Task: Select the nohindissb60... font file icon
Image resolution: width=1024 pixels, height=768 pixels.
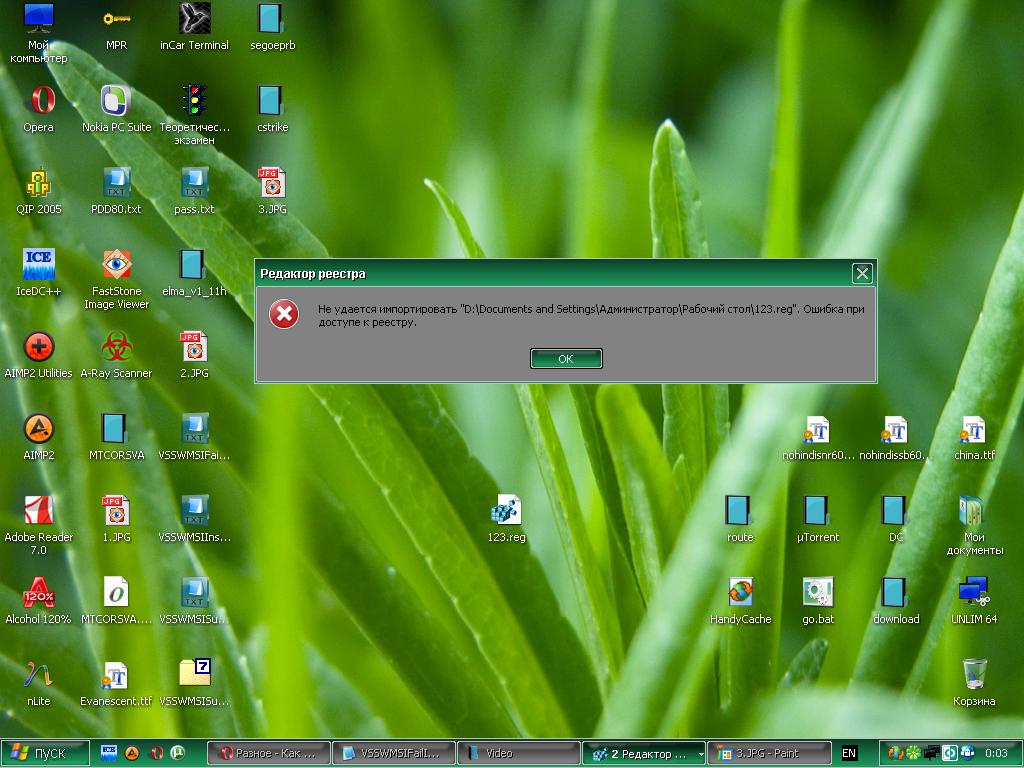Action: tap(896, 436)
